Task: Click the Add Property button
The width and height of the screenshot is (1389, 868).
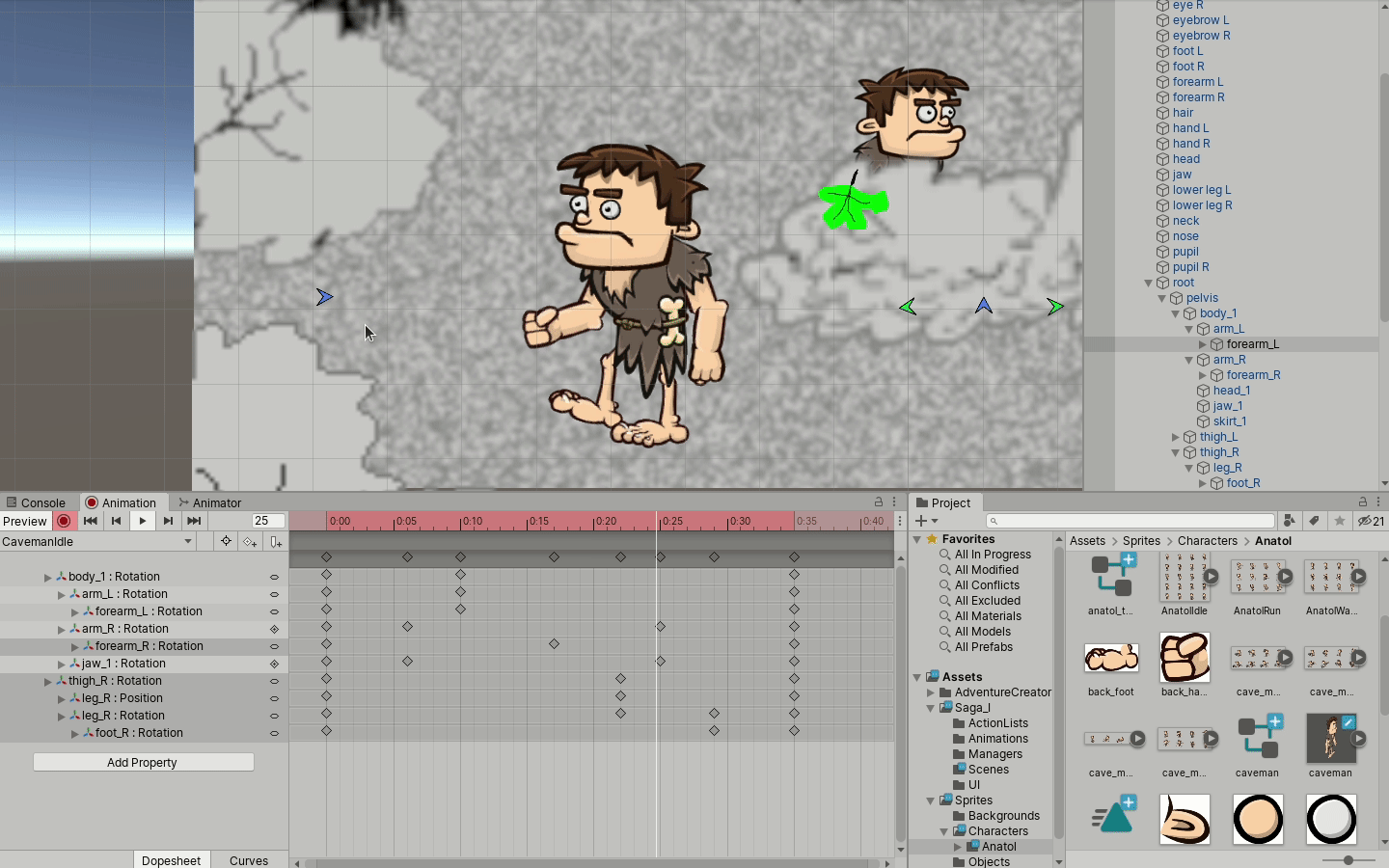Action: tap(143, 762)
